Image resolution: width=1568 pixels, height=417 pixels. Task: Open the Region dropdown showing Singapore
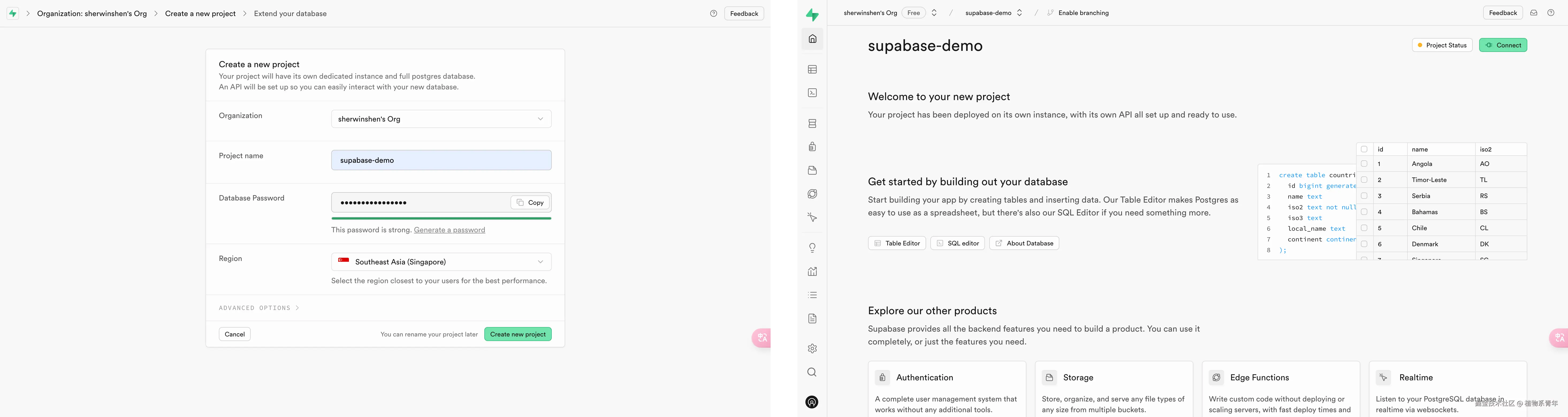pyautogui.click(x=441, y=262)
